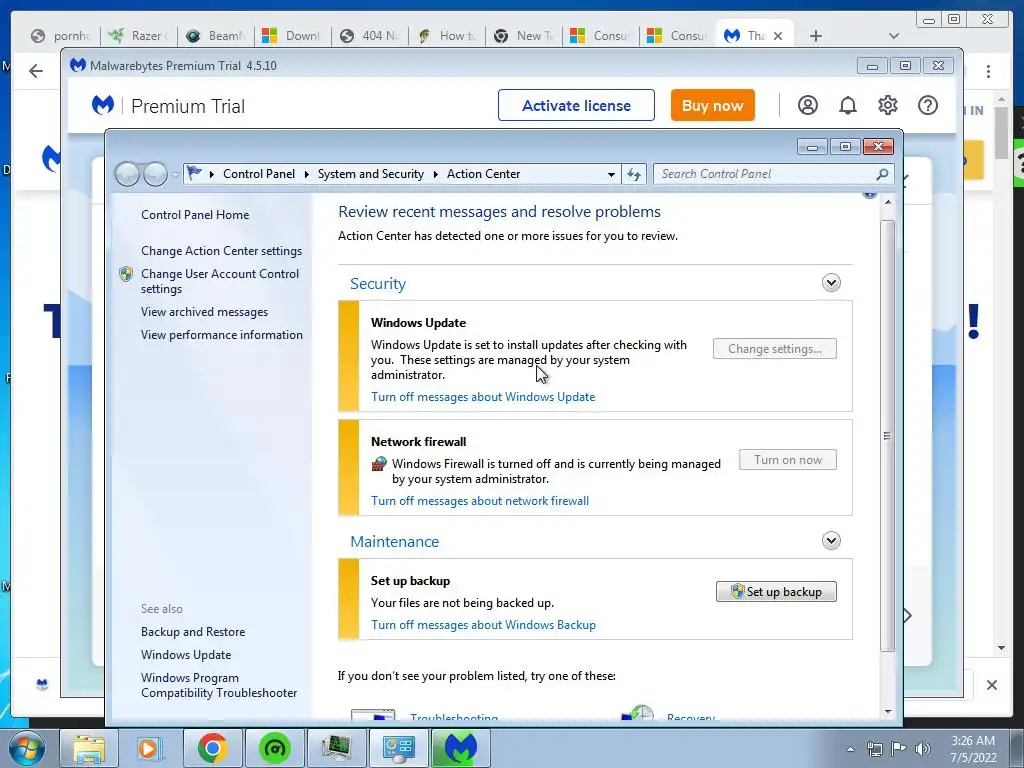Viewport: 1024px width, 768px height.
Task: Open Change Action Center settings
Action: [x=221, y=251]
